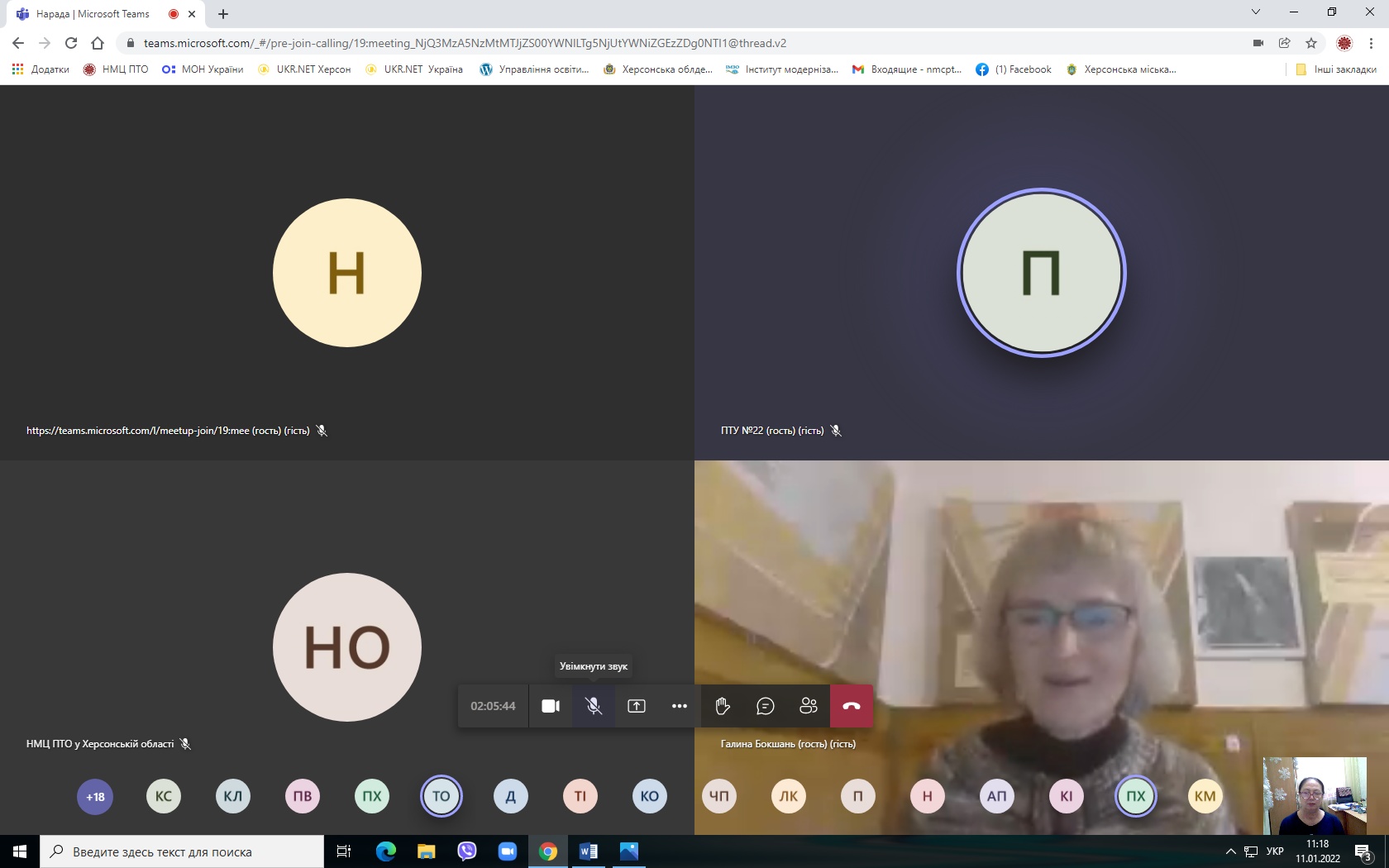Image resolution: width=1389 pixels, height=868 pixels.
Task: Show the meeting chat panel
Action: click(x=766, y=706)
